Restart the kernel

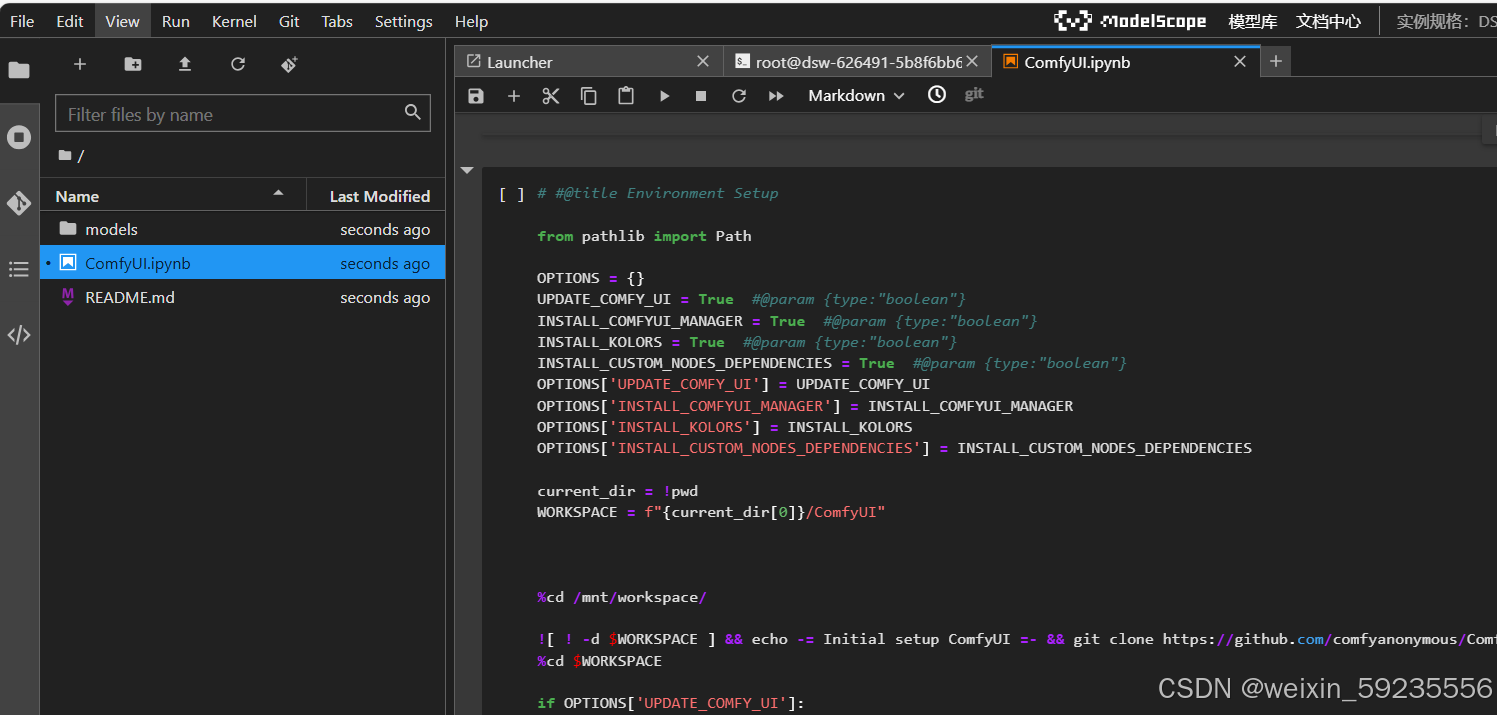pos(739,96)
